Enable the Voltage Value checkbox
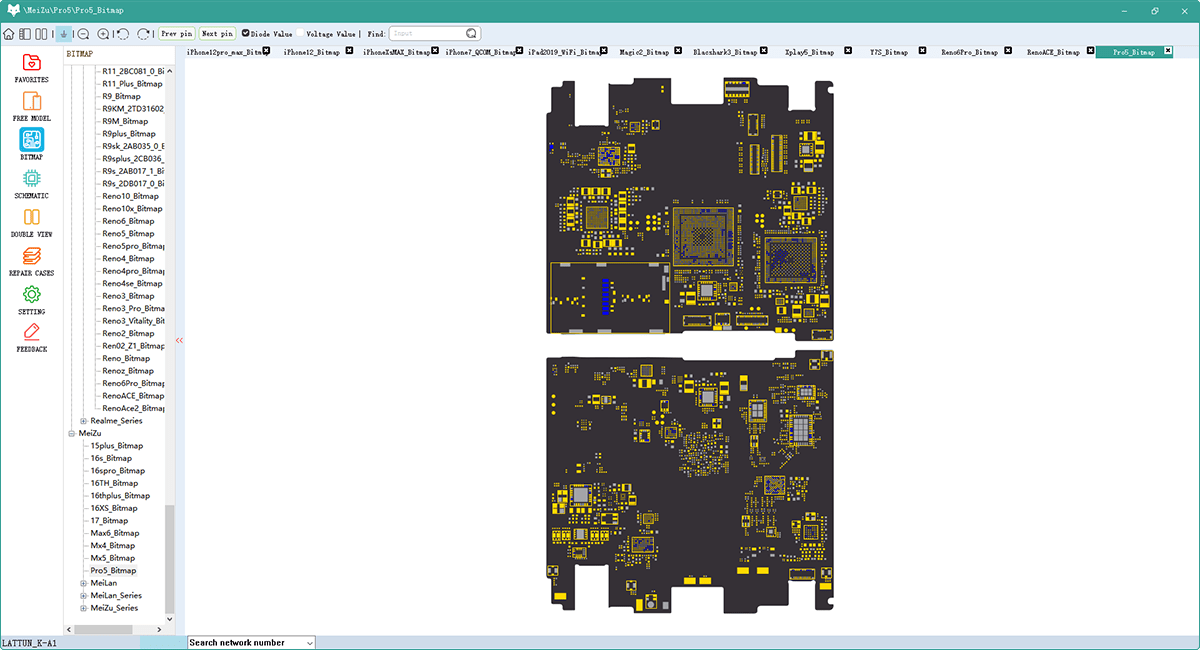This screenshot has width=1200, height=650. click(300, 33)
